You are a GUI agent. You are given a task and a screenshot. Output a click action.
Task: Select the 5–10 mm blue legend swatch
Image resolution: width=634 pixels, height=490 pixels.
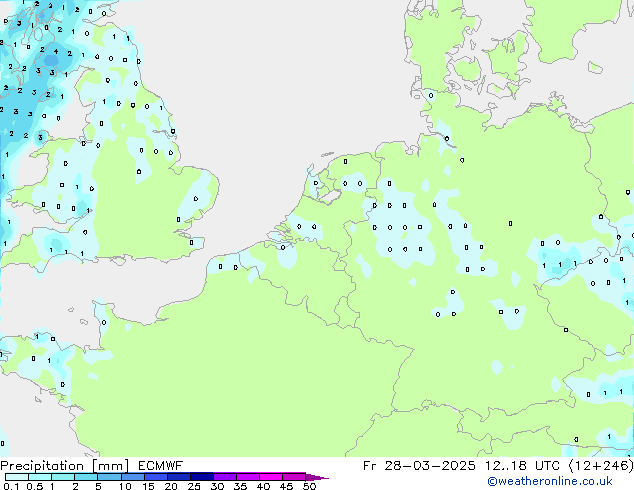pos(109,477)
